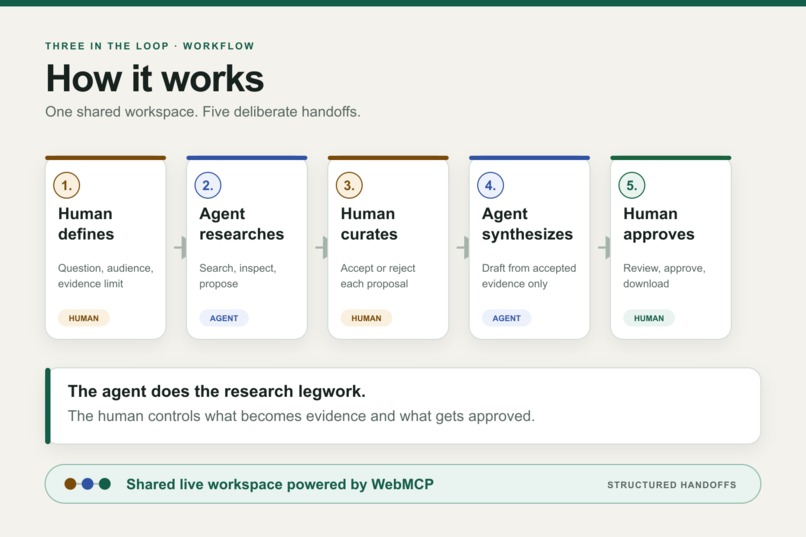Image resolution: width=806 pixels, height=537 pixels.
Task: Click 'THREE IN THE LOOP · WORKFLOW' label
Action: click(x=150, y=46)
